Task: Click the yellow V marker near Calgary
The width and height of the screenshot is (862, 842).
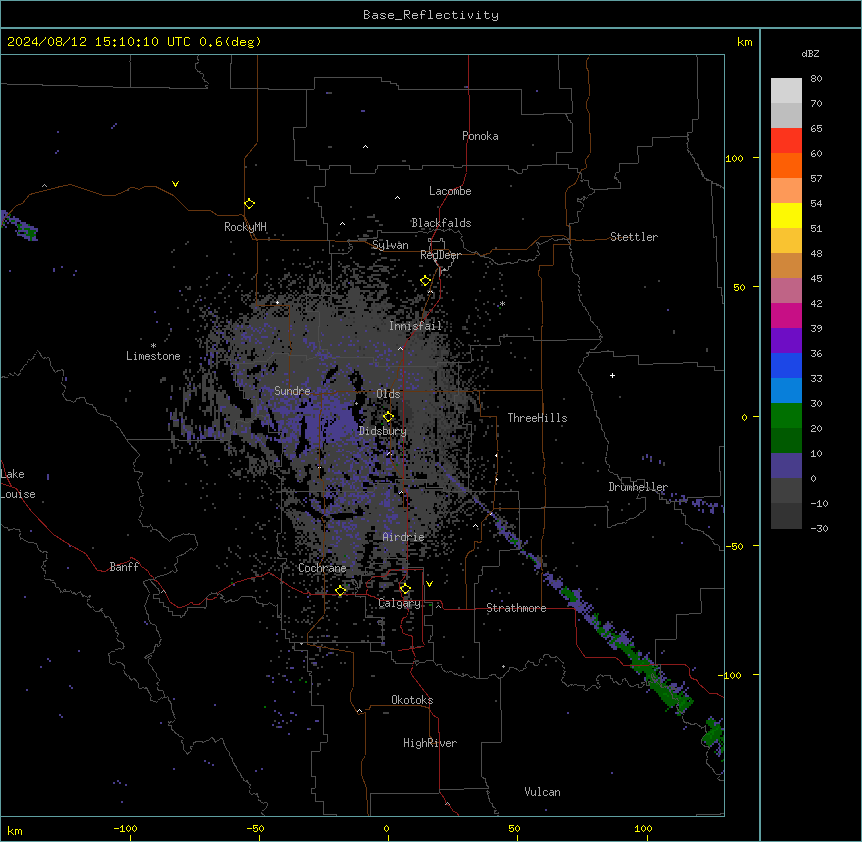Action: pos(429,584)
